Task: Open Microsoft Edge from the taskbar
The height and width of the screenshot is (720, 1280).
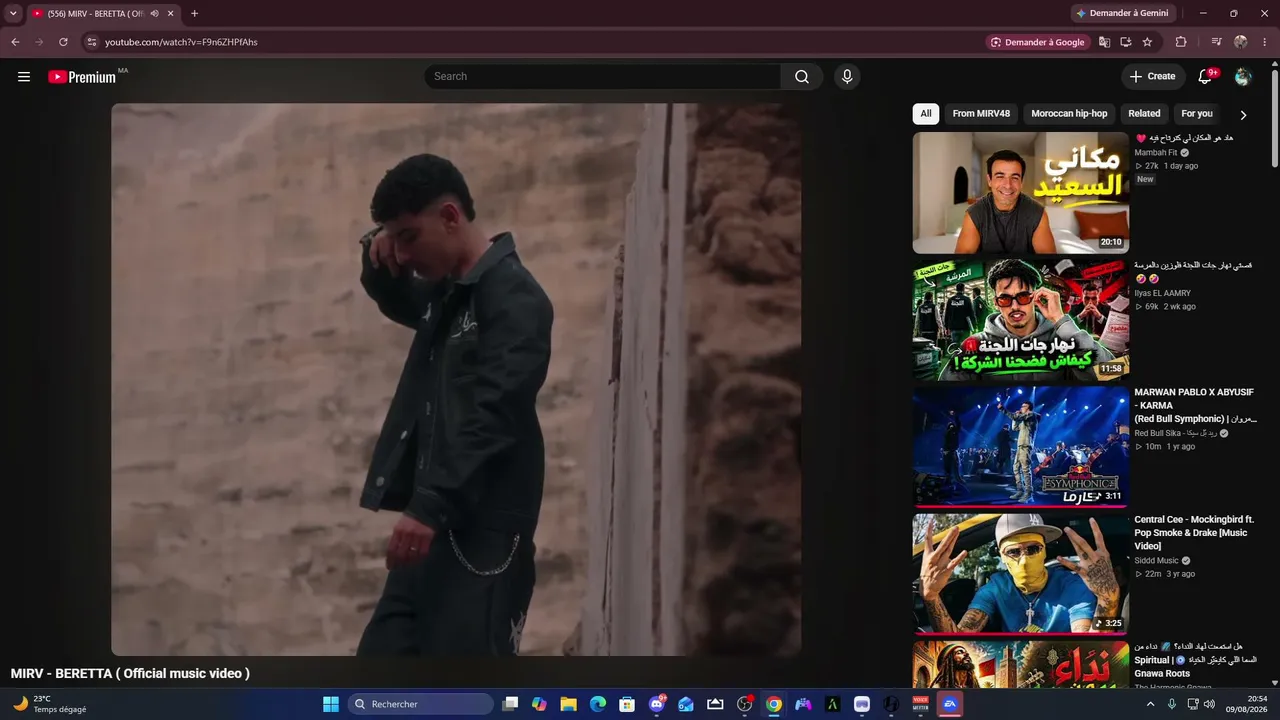Action: (x=598, y=704)
